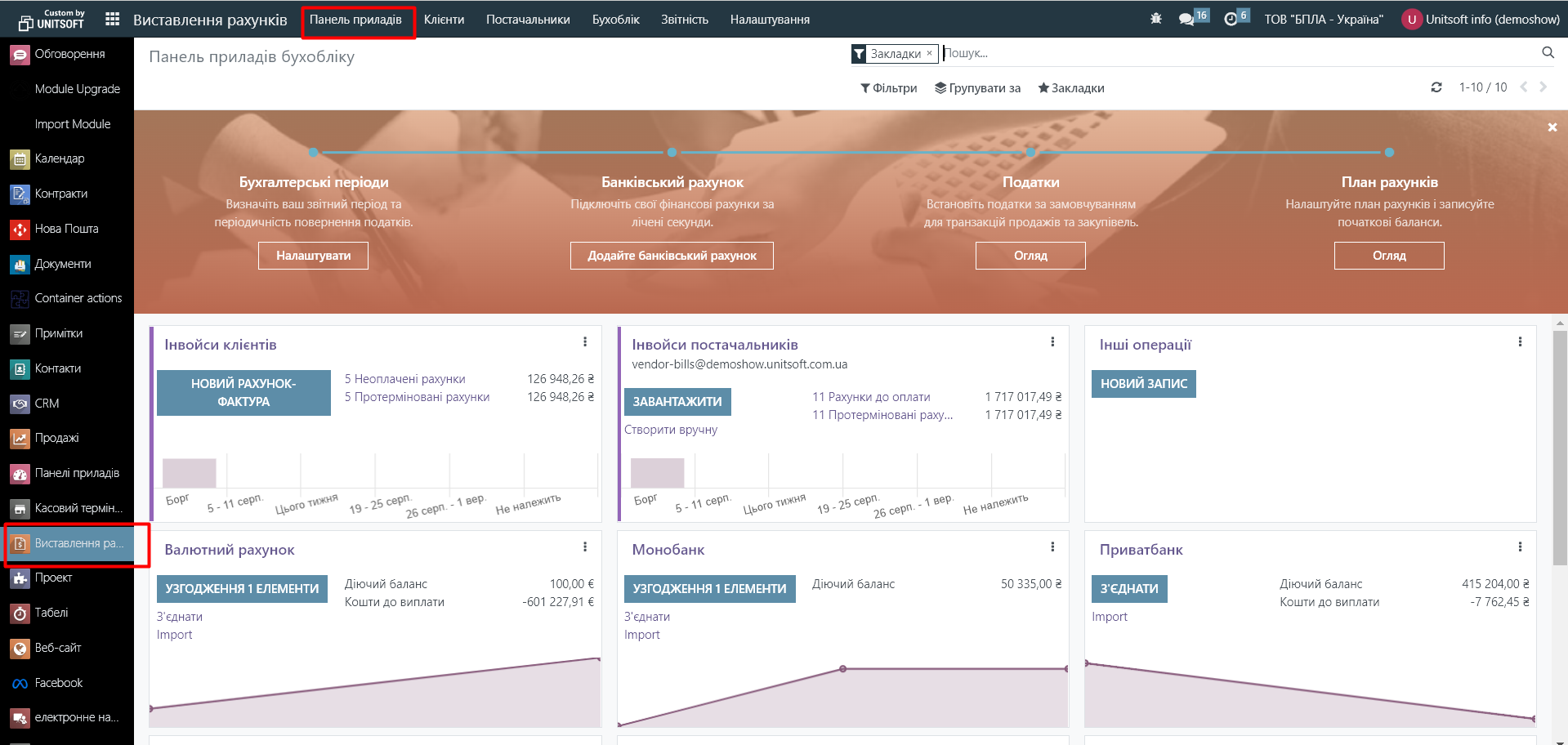The height and width of the screenshot is (745, 1568).
Task: Click the 5 Неоплачені рахунки link
Action: 404,379
